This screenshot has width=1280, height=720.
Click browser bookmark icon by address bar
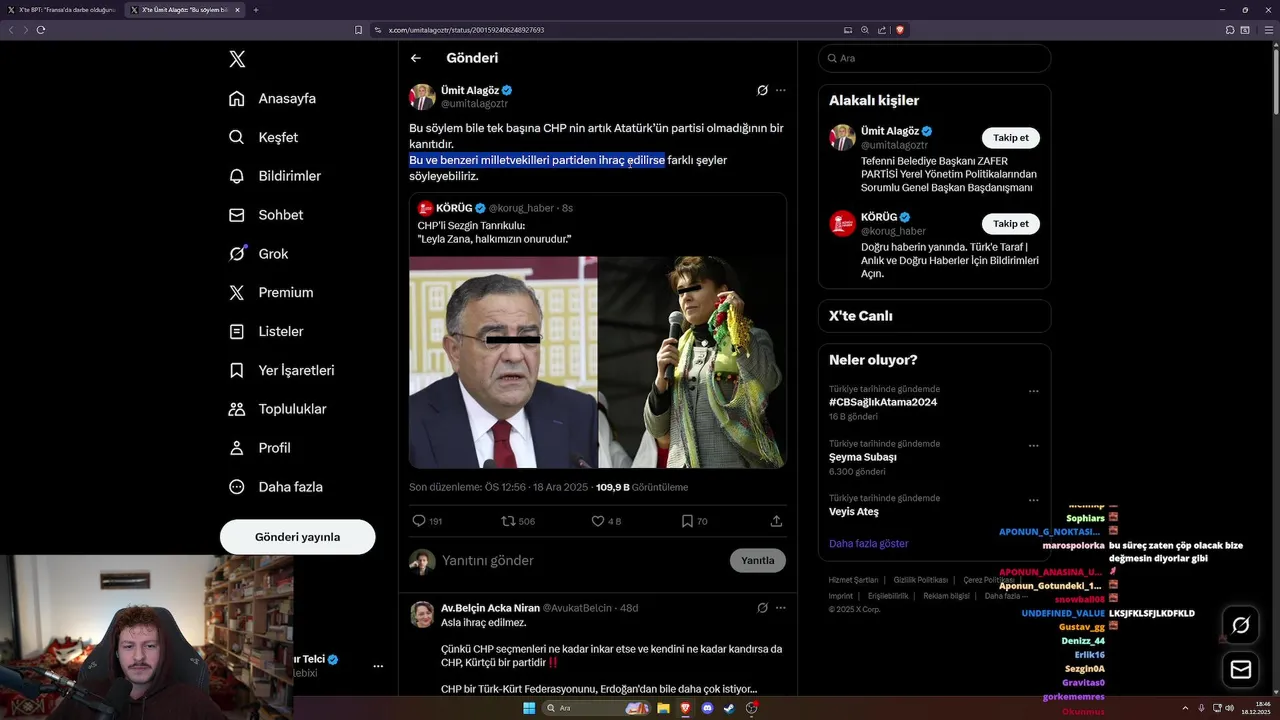click(358, 30)
